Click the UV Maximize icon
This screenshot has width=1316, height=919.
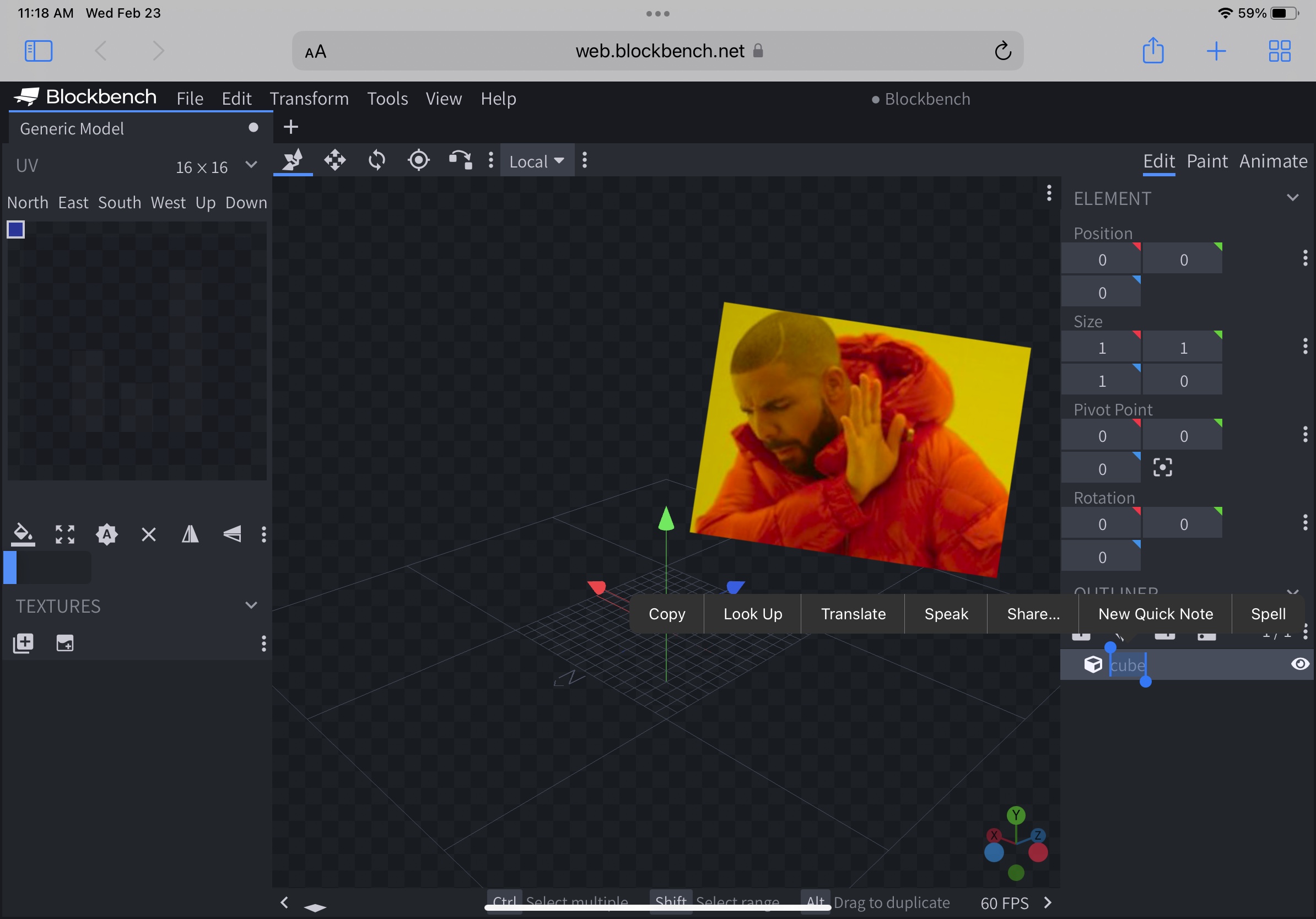click(65, 534)
